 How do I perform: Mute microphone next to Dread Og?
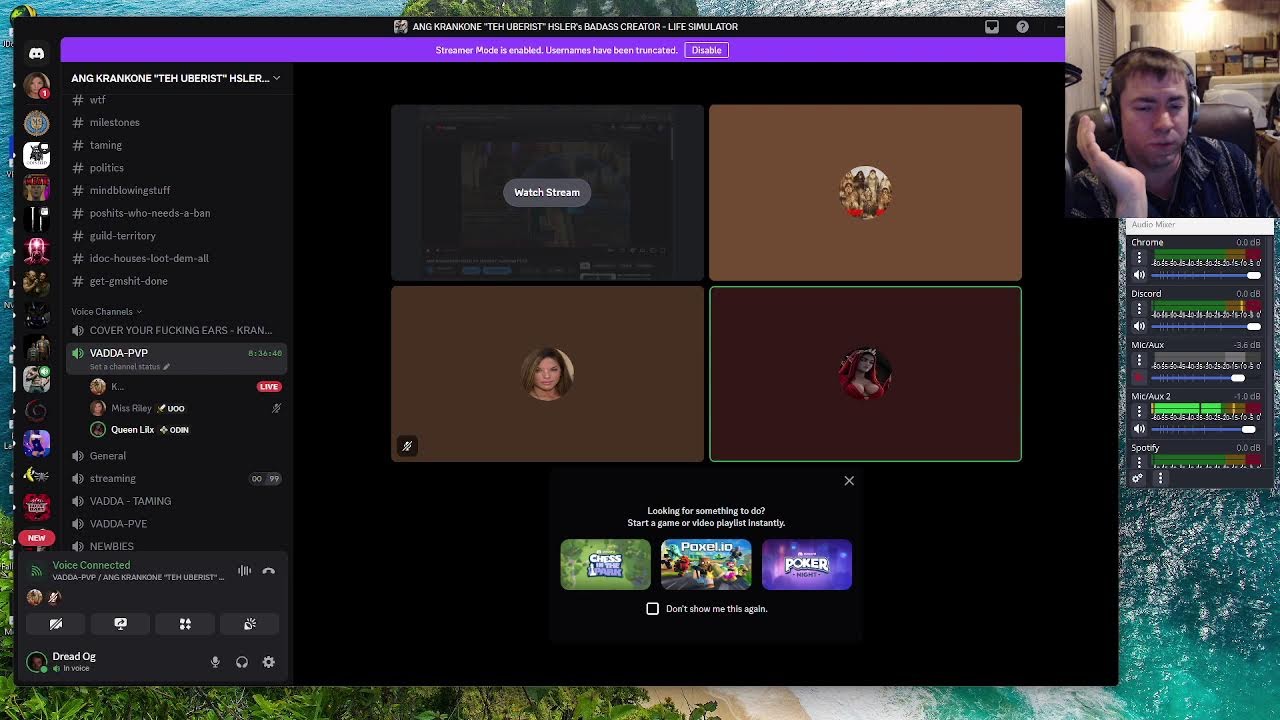pos(215,662)
